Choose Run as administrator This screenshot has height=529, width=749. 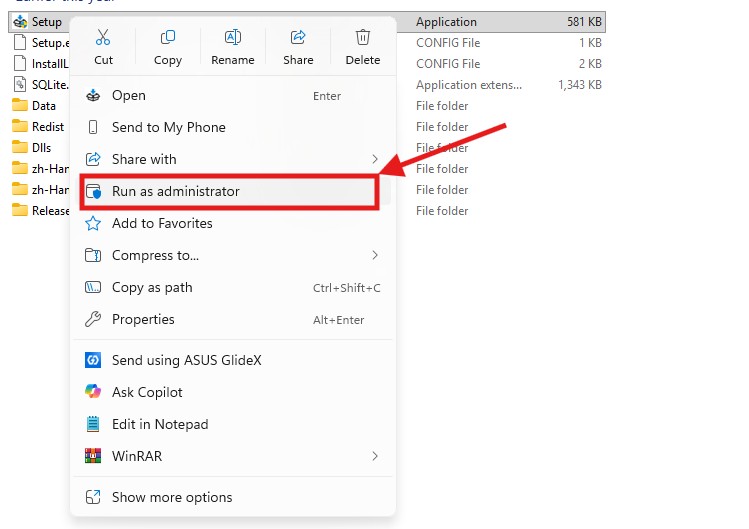coord(233,191)
